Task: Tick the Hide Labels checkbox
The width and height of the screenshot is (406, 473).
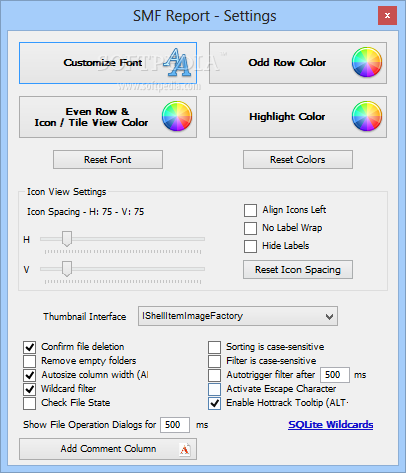Action: coord(250,246)
